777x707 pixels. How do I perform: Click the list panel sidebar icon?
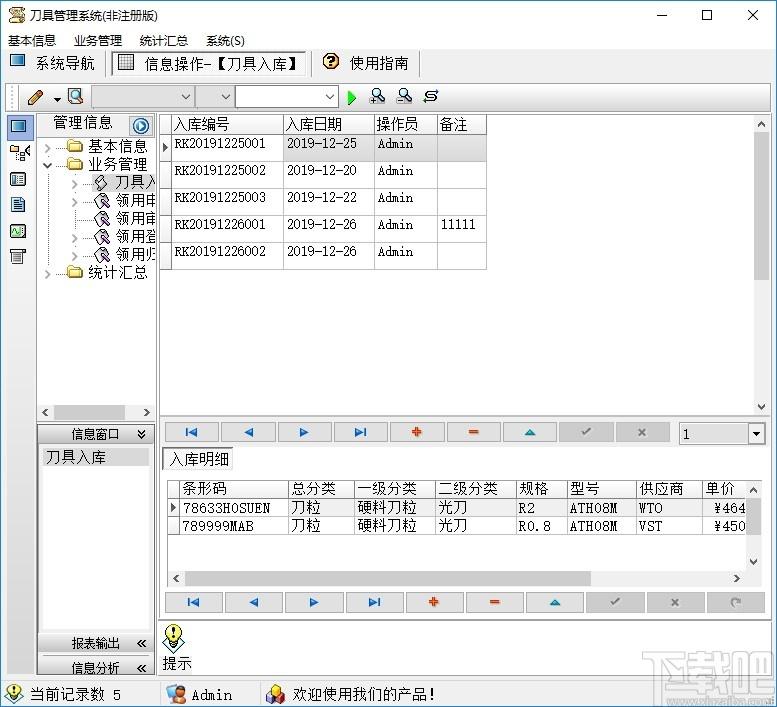pos(18,179)
